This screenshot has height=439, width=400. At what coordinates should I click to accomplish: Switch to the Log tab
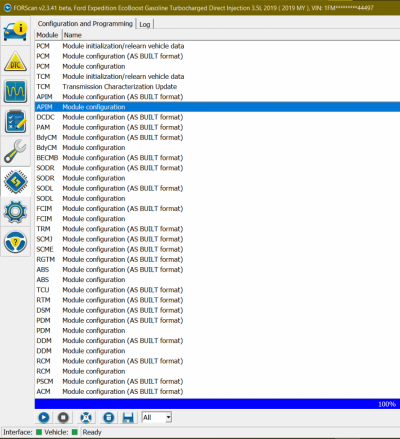point(145,24)
